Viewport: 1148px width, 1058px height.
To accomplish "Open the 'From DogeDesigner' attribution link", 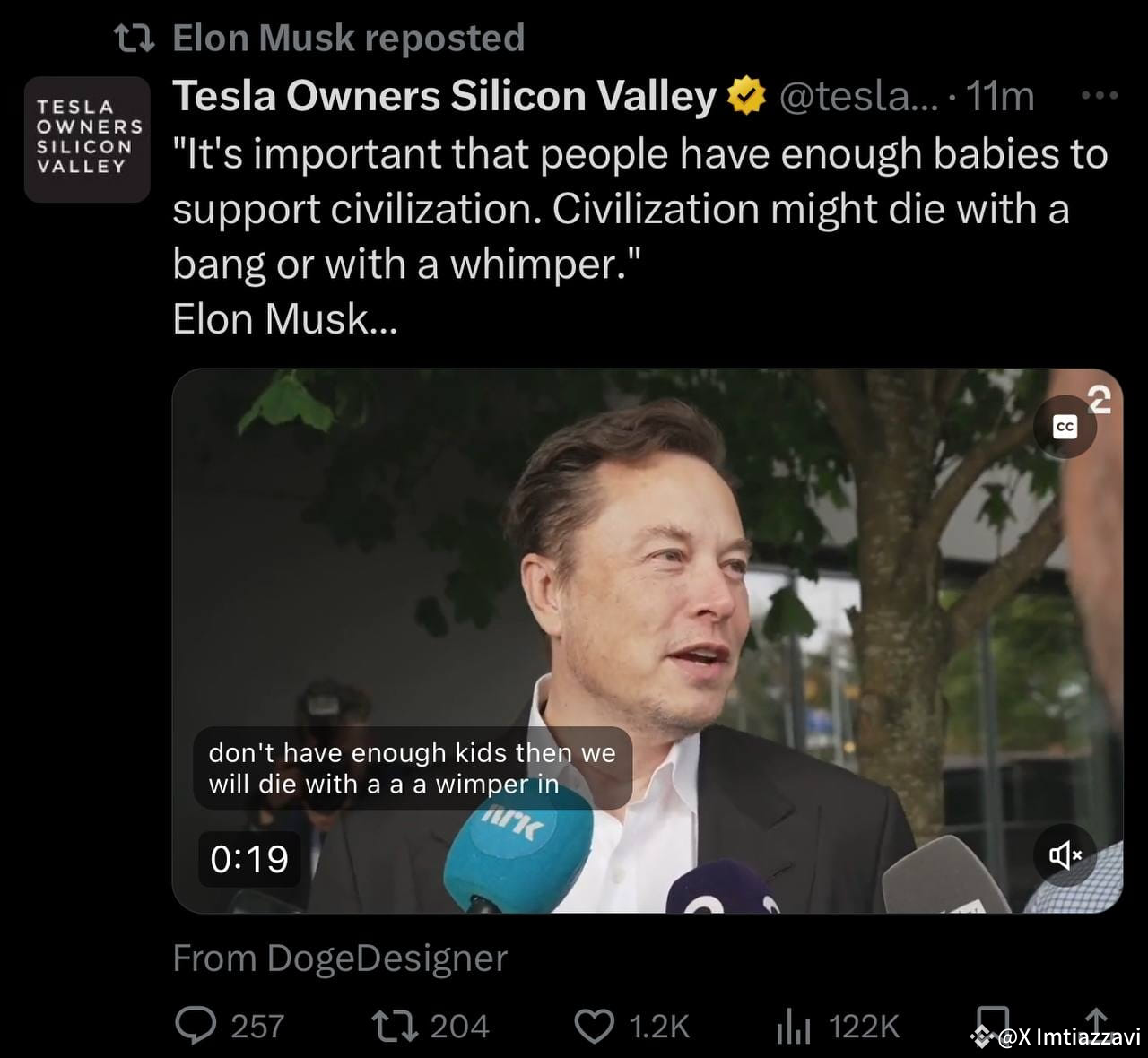I will tap(341, 958).
